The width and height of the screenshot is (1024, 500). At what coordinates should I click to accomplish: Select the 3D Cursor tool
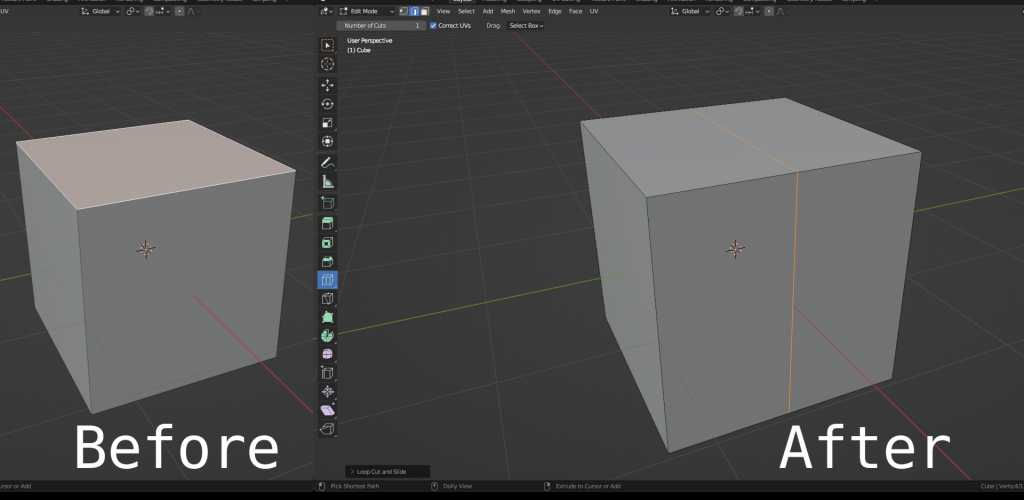[327, 64]
